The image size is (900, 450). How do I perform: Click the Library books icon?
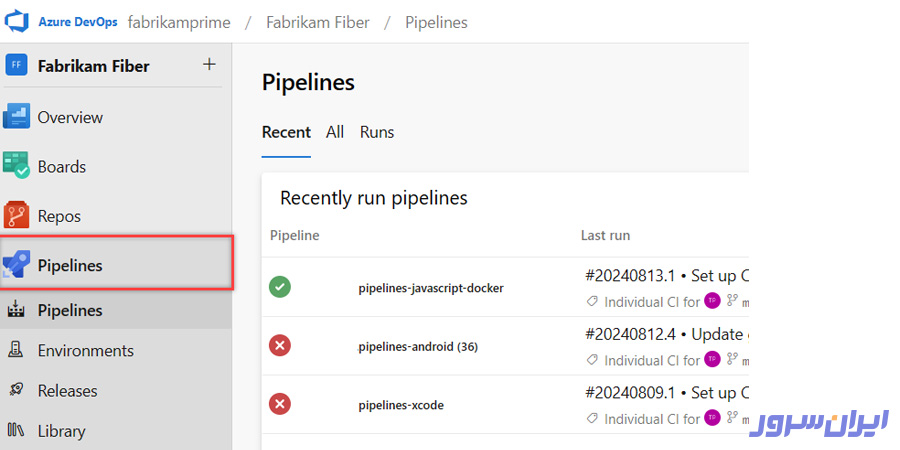pos(15,430)
